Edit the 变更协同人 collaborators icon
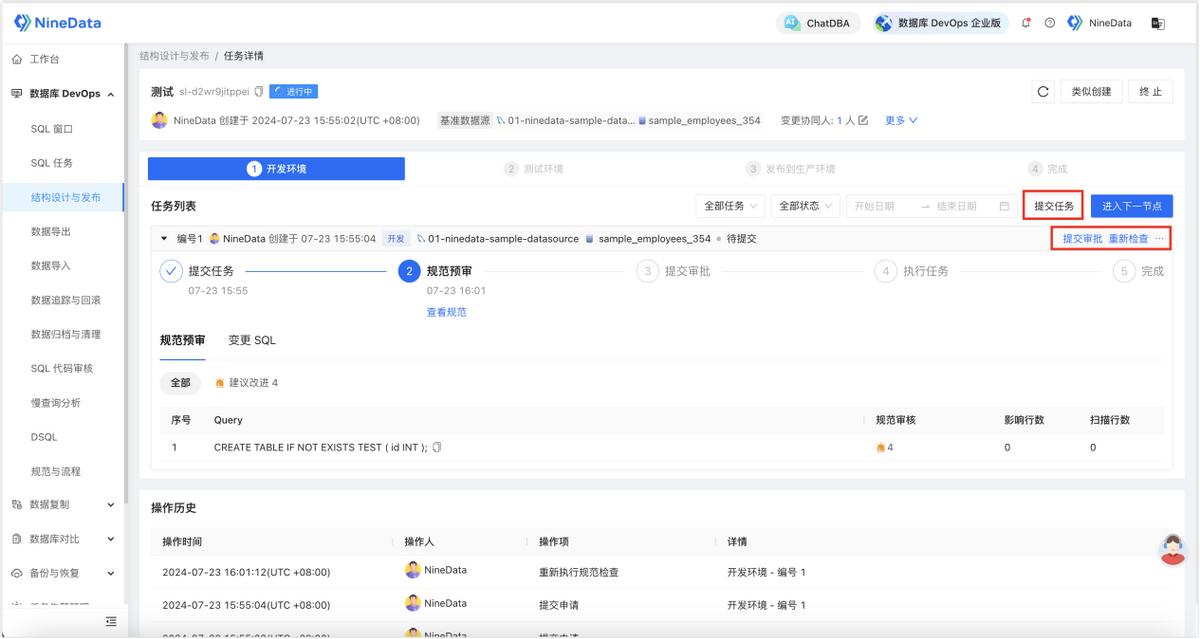The height and width of the screenshot is (639, 1200). click(863, 120)
